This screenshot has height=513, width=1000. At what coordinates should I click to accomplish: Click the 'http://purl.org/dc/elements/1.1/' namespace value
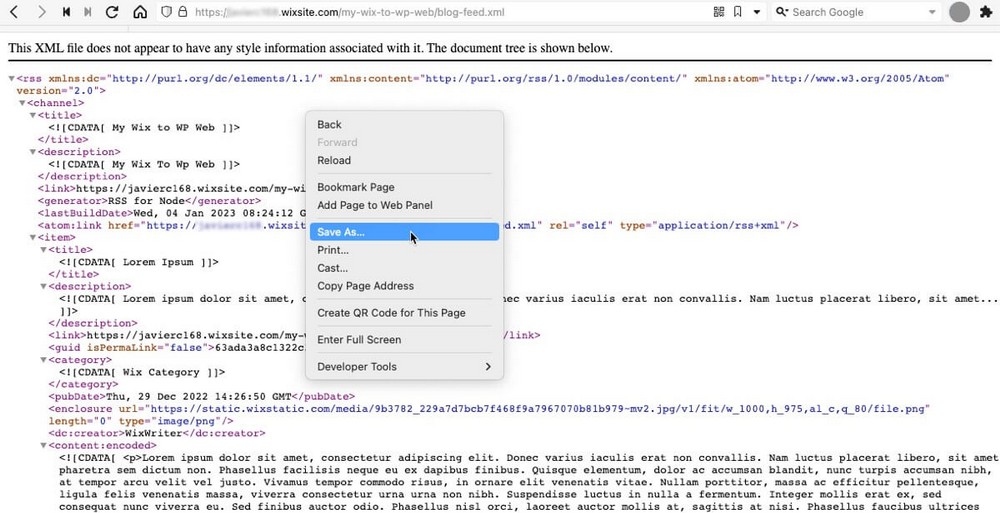(x=216, y=78)
